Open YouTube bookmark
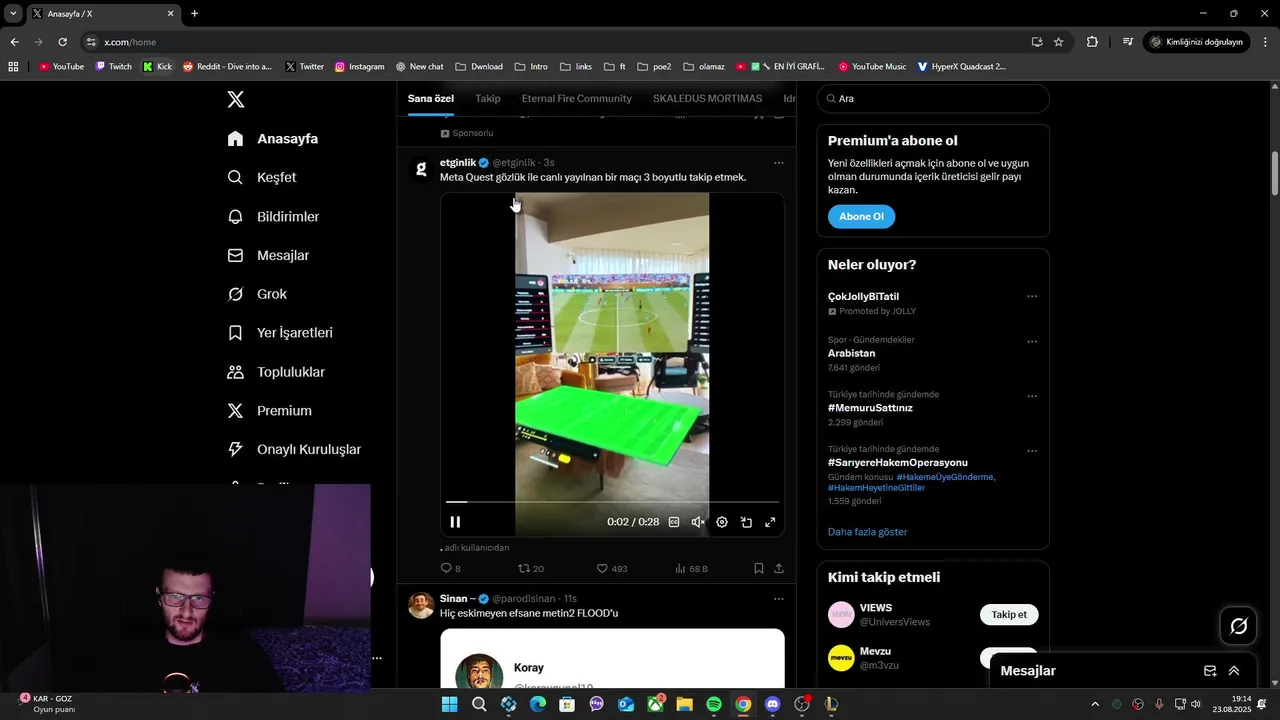The image size is (1280, 720). [62, 67]
